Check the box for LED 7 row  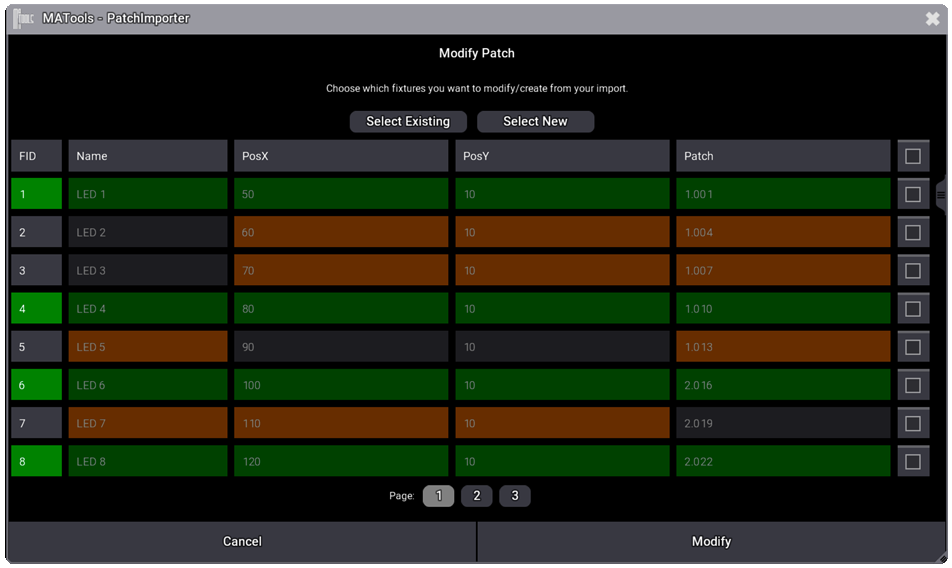(913, 424)
